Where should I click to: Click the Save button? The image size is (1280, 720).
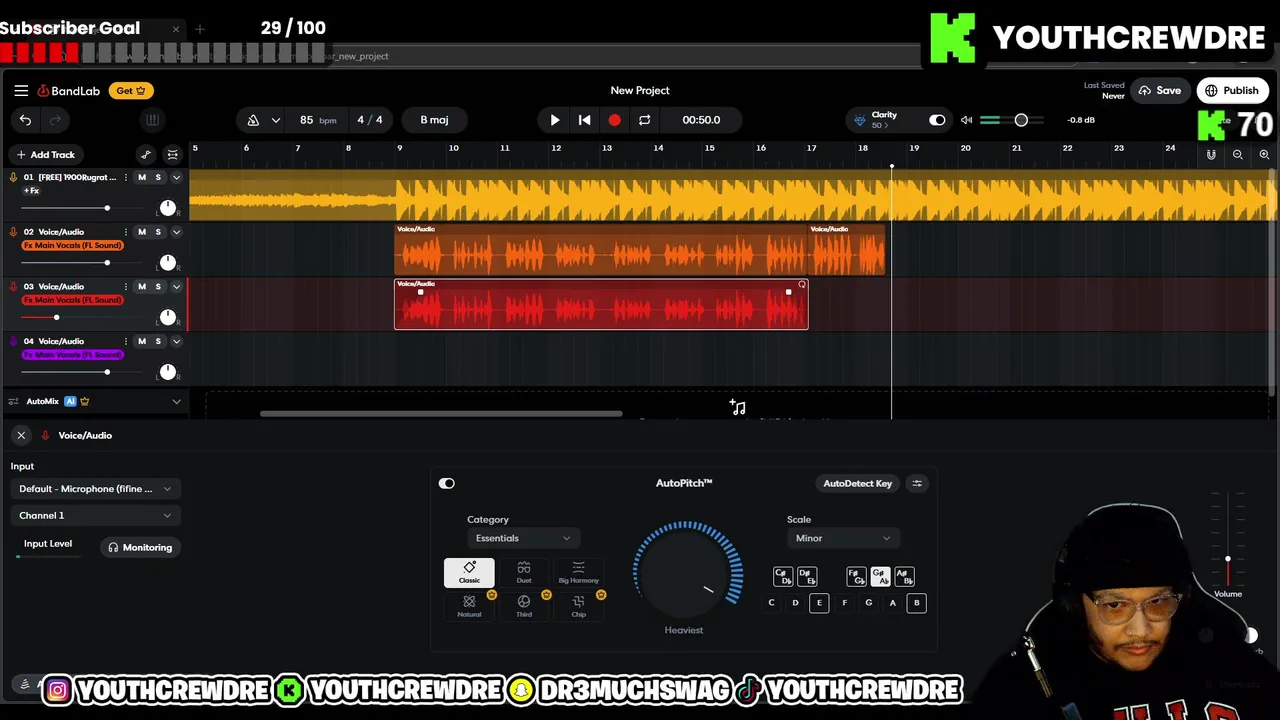(1160, 91)
